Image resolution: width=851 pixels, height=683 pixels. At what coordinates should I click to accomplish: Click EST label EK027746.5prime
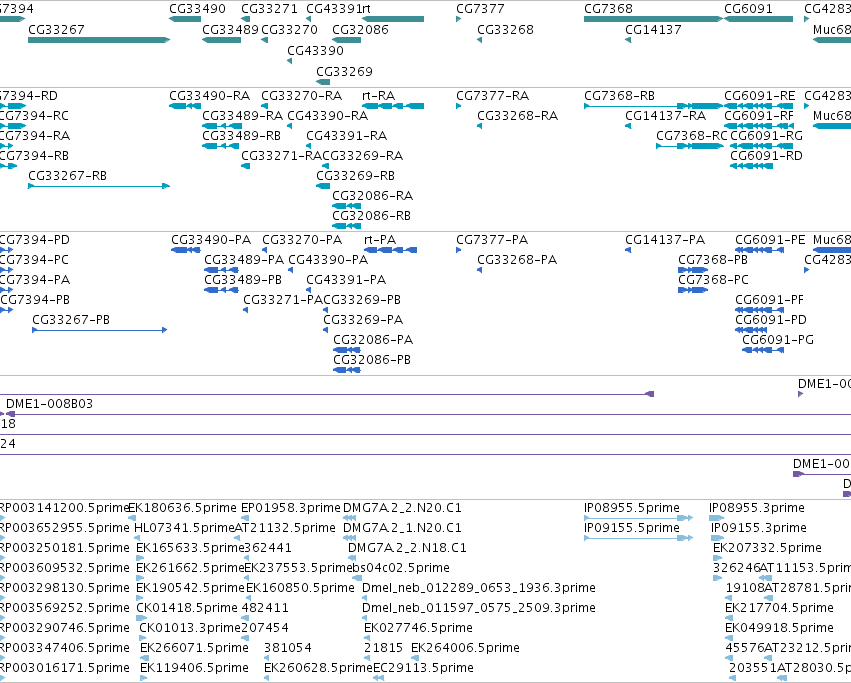[418, 628]
